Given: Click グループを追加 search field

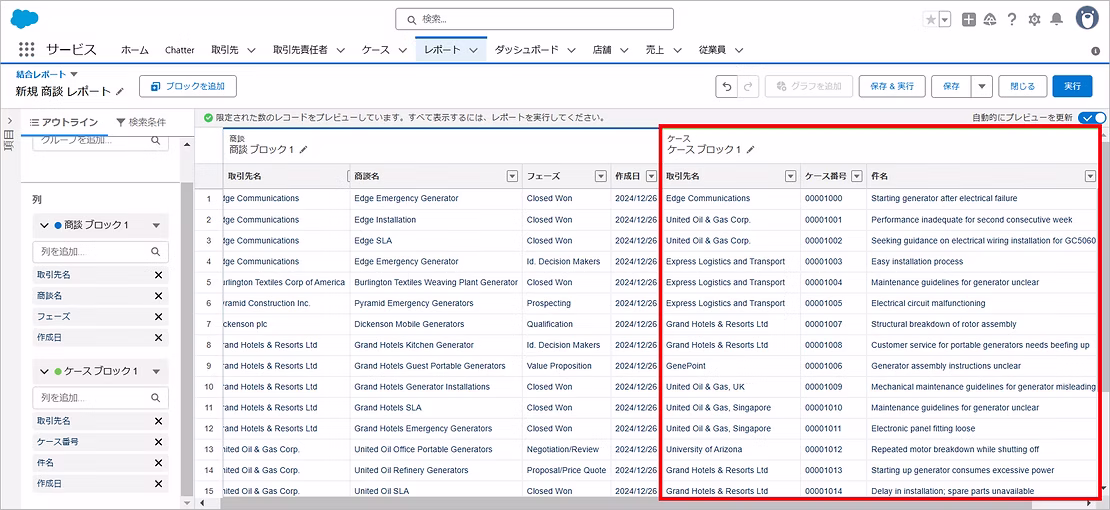Looking at the screenshot, I should click(101, 142).
